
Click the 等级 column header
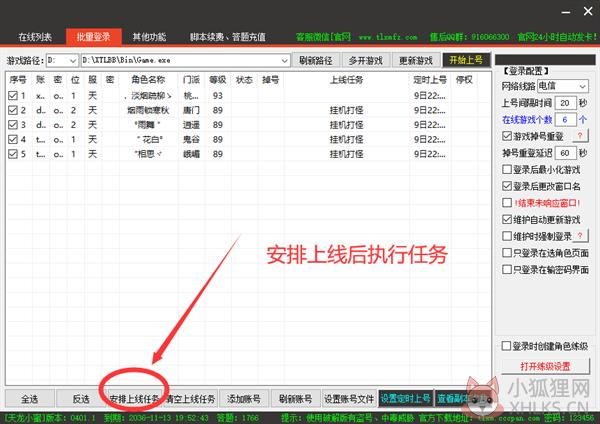(218, 80)
